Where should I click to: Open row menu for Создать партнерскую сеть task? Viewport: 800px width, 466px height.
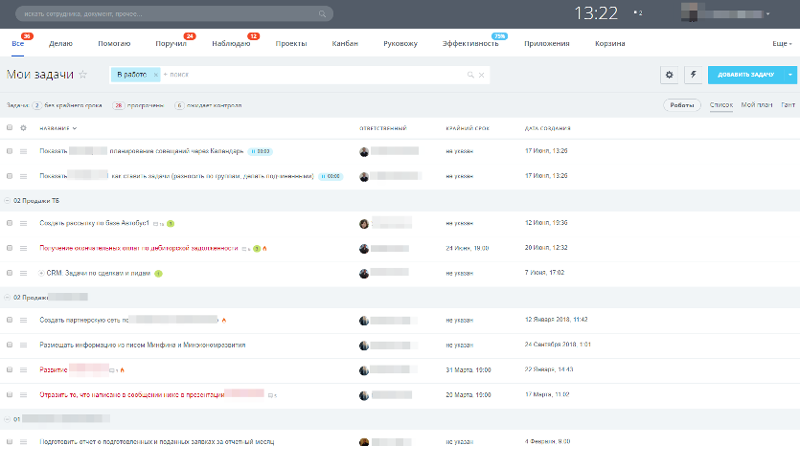(23, 320)
